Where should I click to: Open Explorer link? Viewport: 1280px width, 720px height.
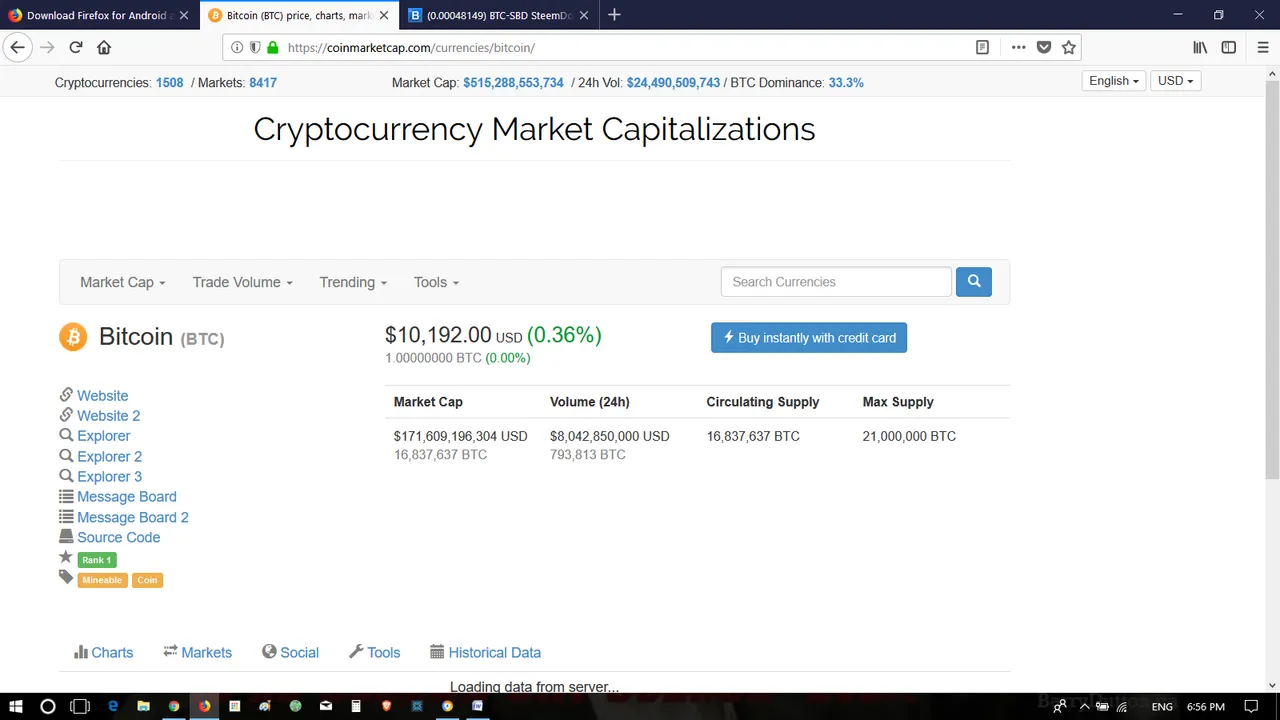(103, 436)
